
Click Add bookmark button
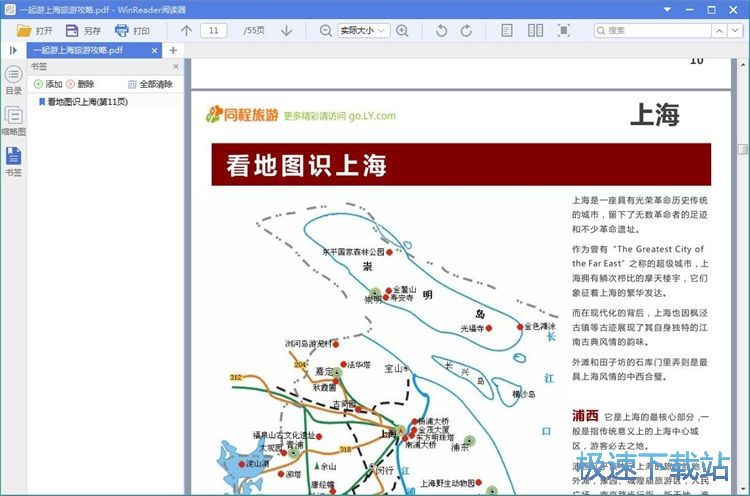click(x=48, y=84)
